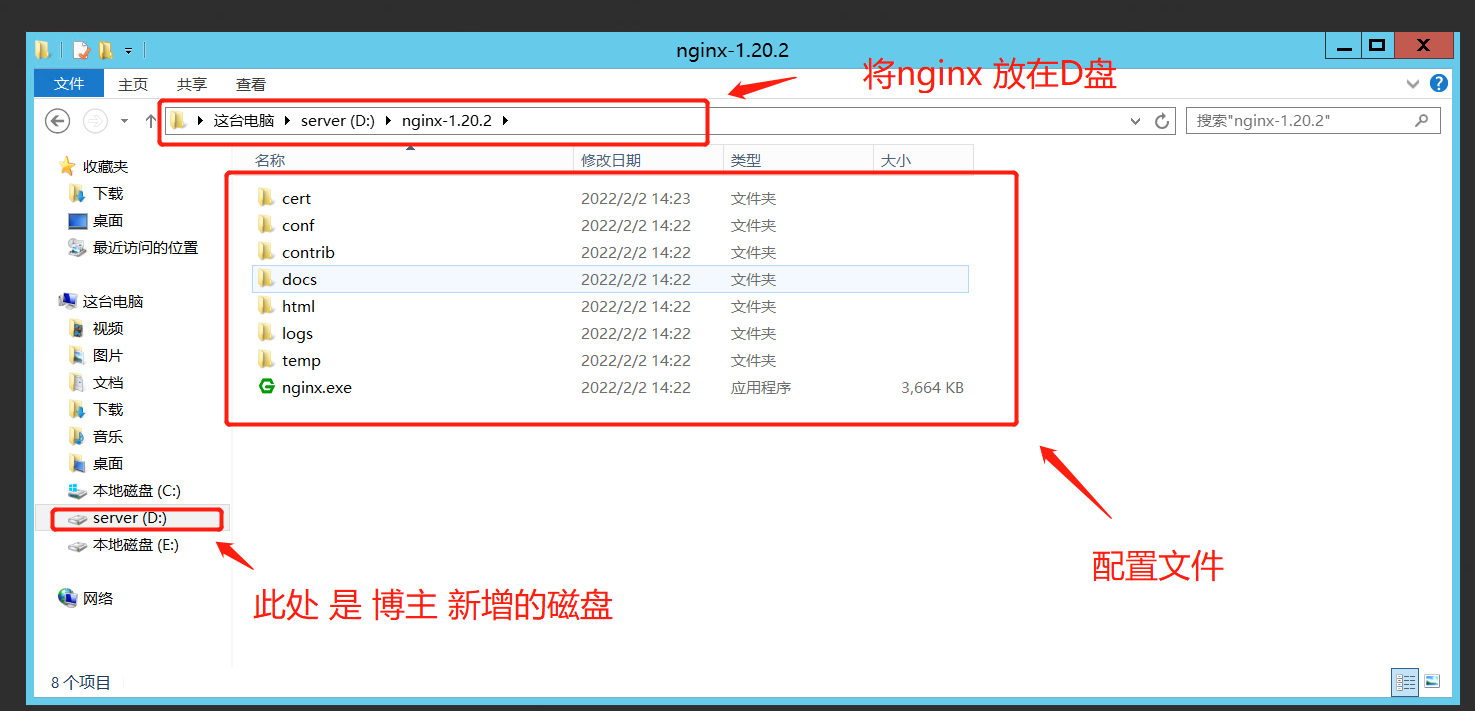1475x711 pixels.
Task: Open the 音乐 library folder
Action: 108,436
